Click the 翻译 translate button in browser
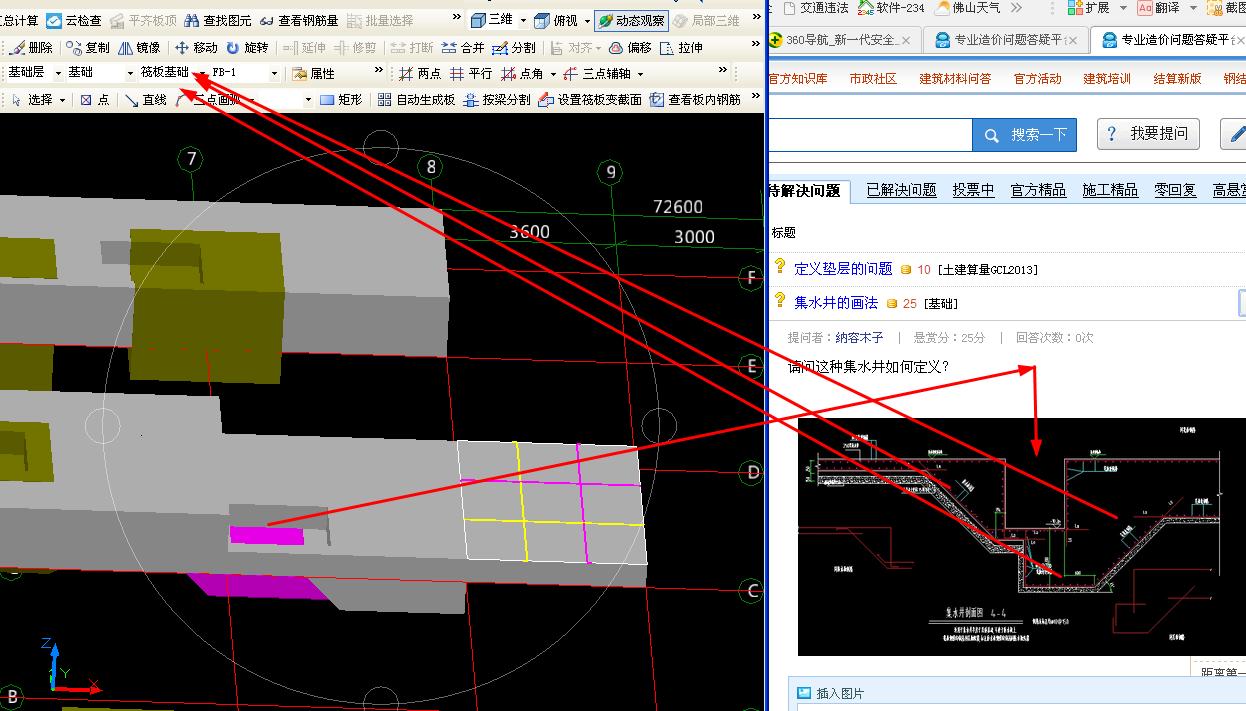The width and height of the screenshot is (1246, 711). [x=1161, y=8]
